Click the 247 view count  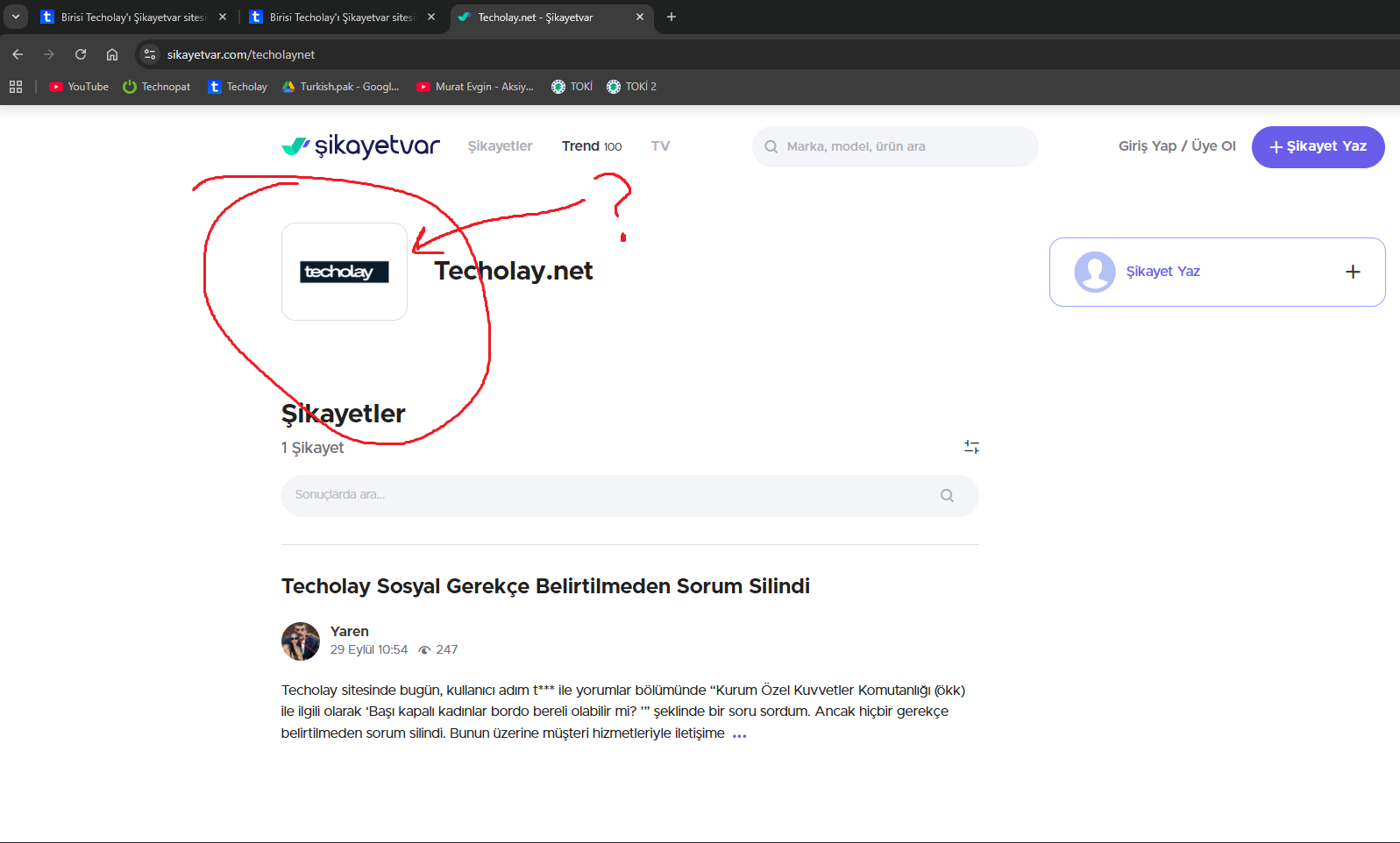click(x=438, y=649)
